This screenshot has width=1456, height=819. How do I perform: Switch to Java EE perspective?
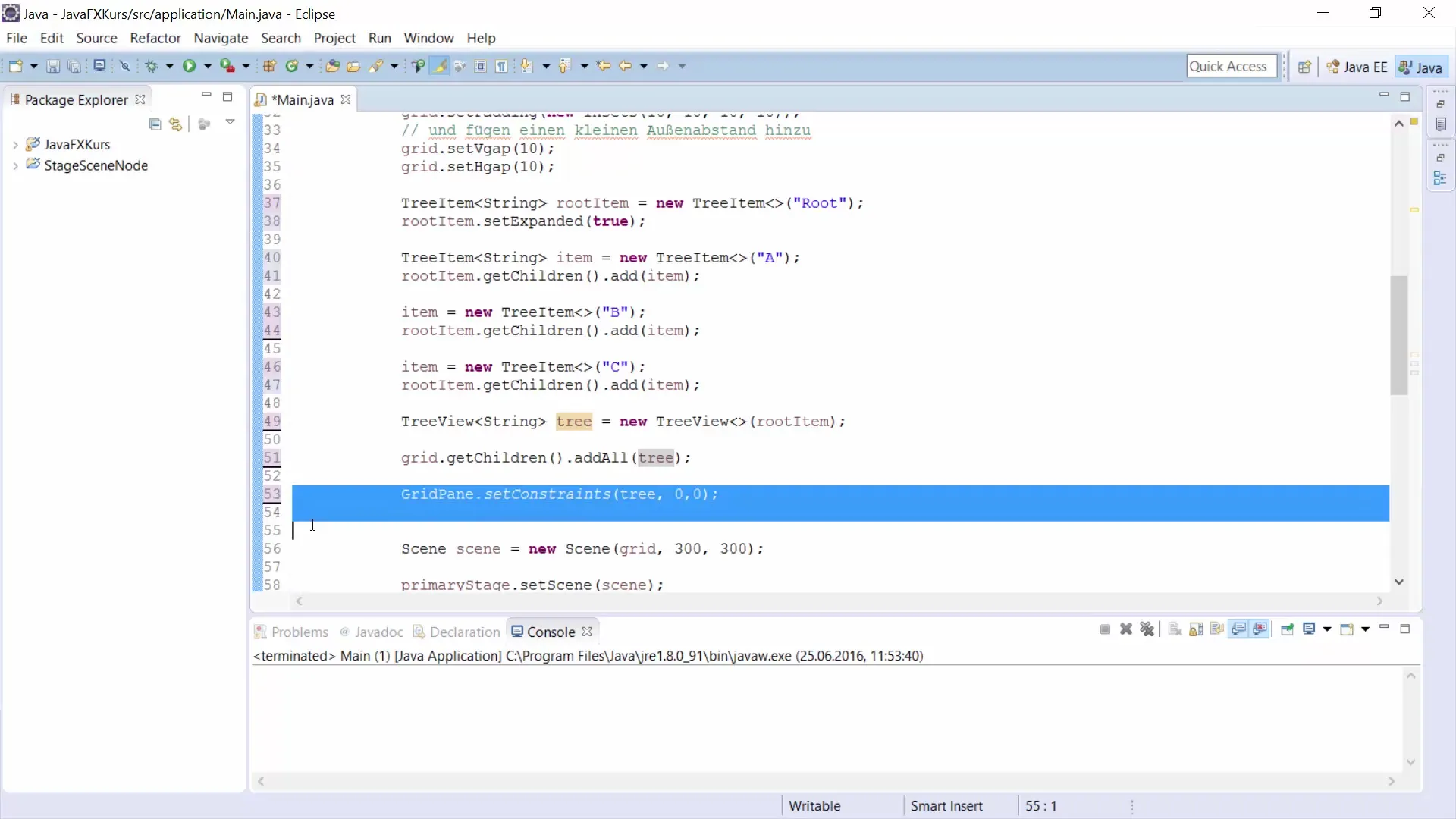pyautogui.click(x=1357, y=67)
